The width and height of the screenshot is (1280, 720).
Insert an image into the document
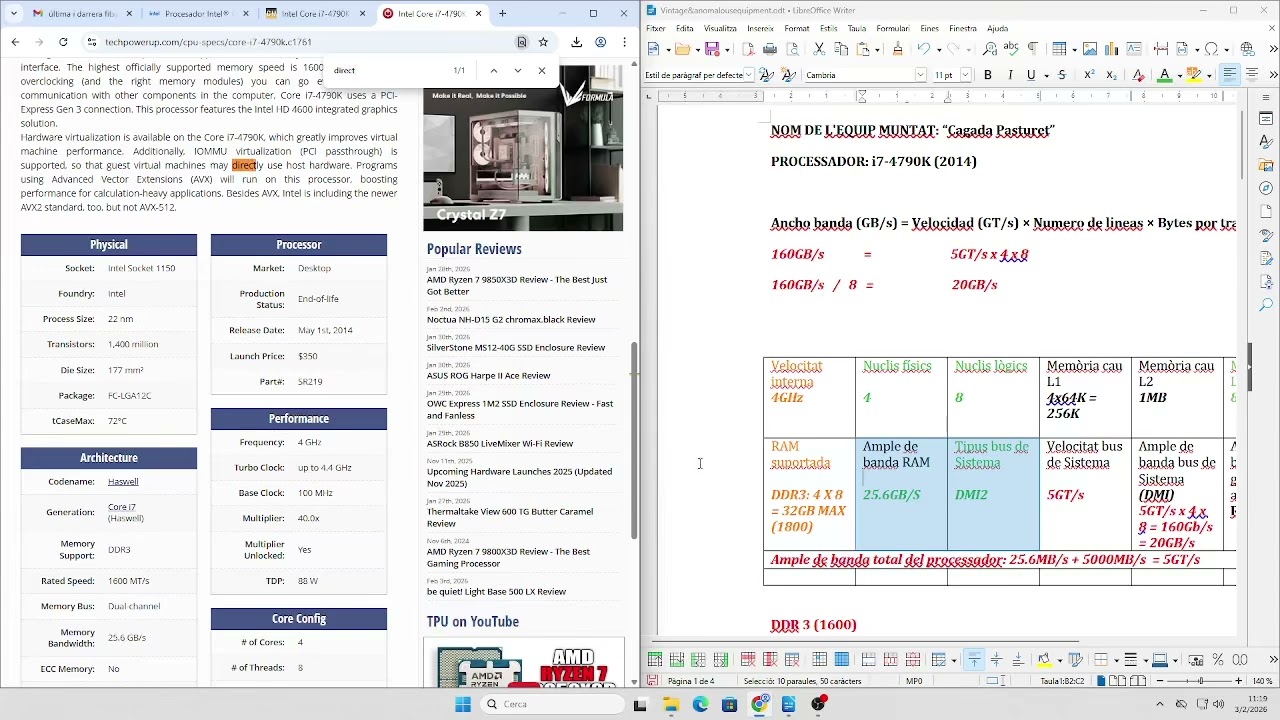pyautogui.click(x=1089, y=49)
